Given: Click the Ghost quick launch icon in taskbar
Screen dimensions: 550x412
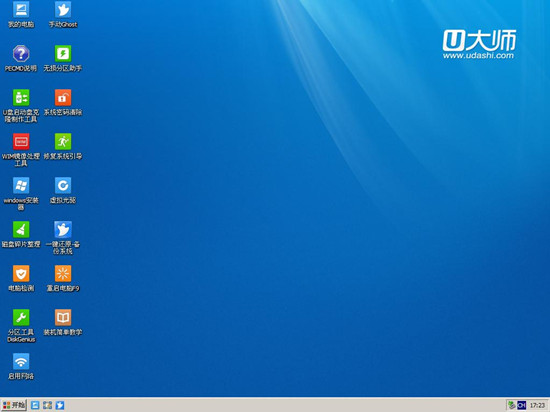Looking at the screenshot, I should pos(60,405).
